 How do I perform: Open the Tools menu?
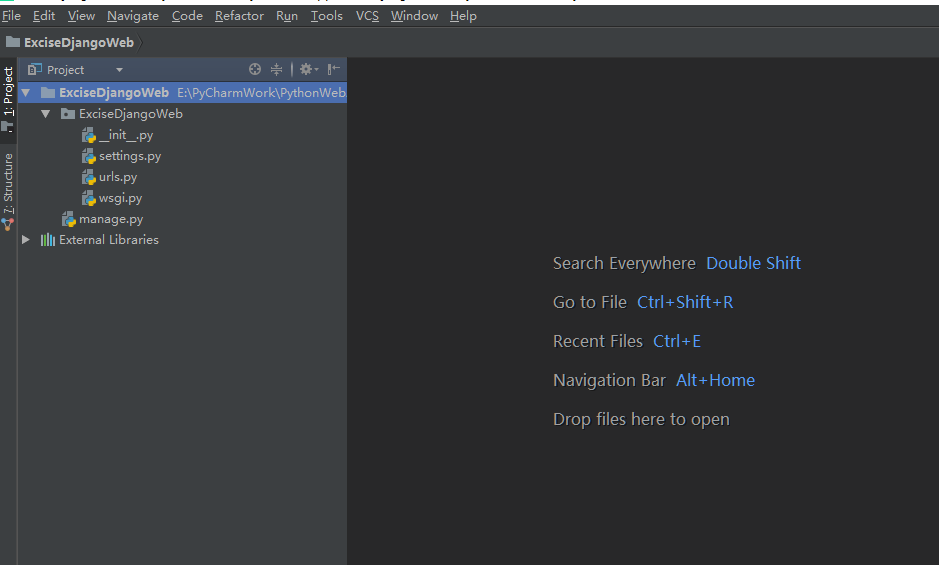click(326, 16)
